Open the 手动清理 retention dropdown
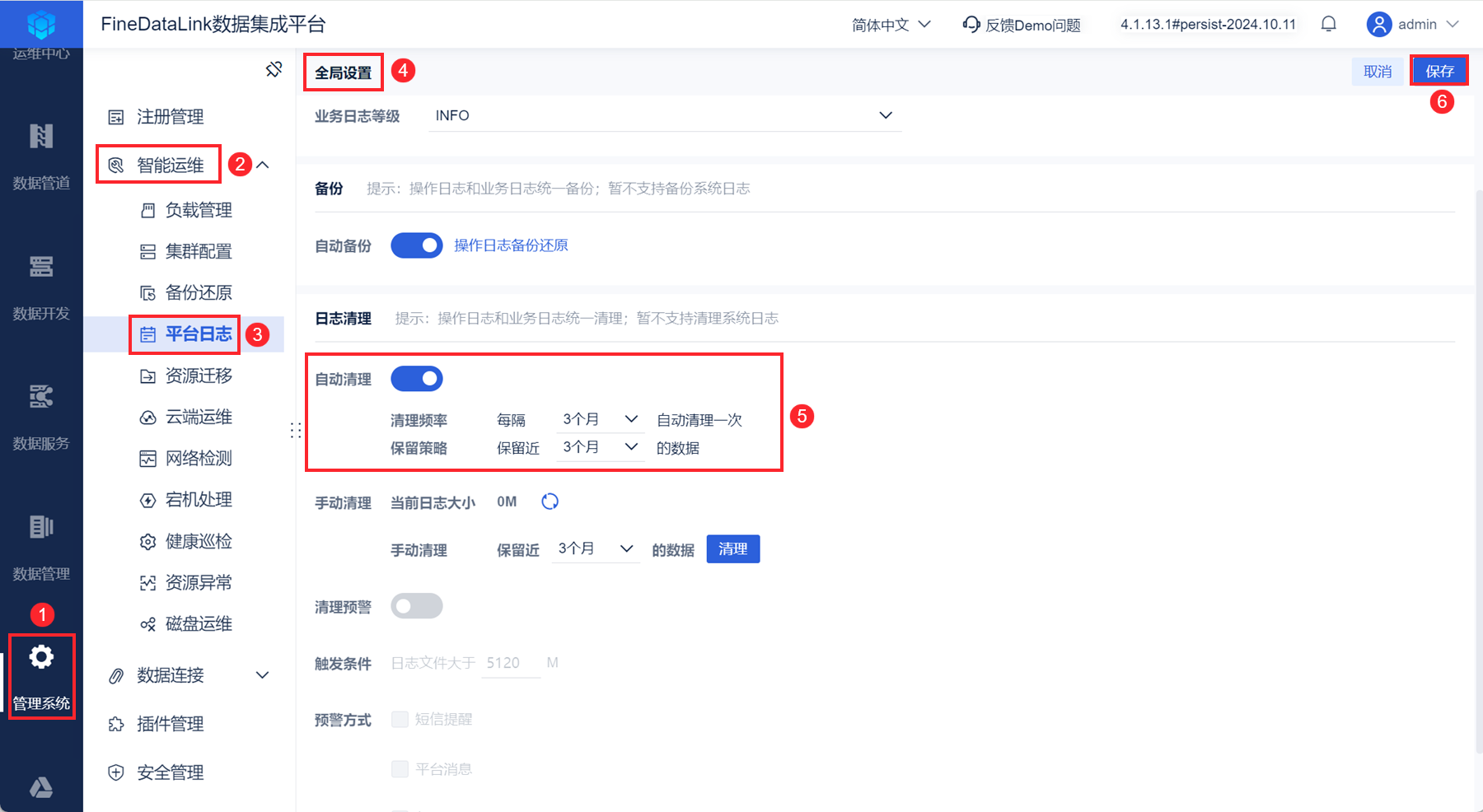 tap(596, 548)
